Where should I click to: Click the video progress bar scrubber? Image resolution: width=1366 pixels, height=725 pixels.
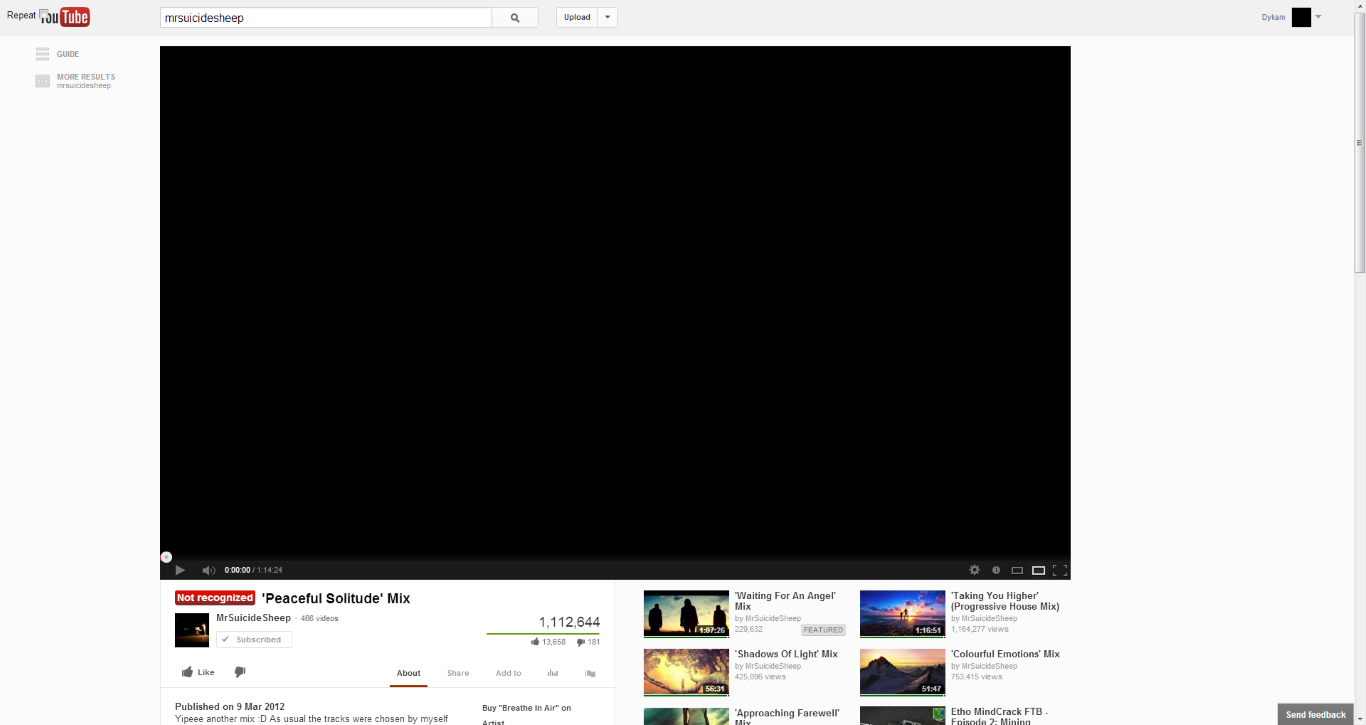pos(167,557)
